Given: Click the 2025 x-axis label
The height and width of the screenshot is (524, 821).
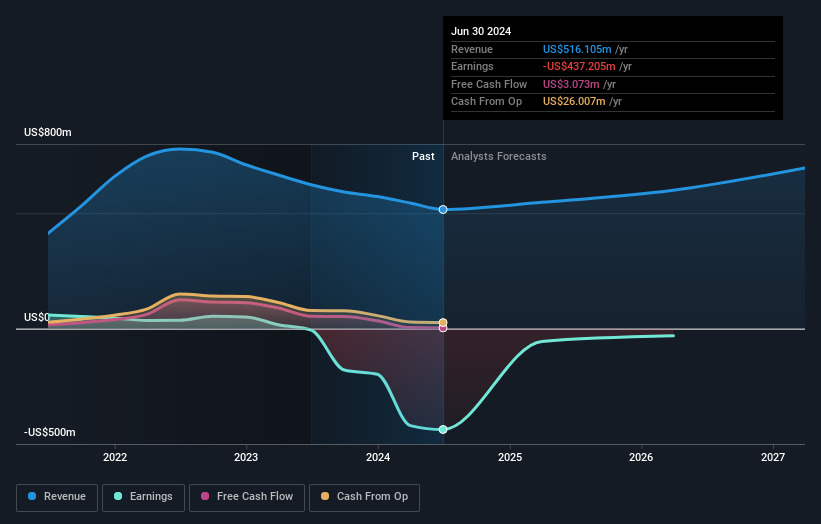Looking at the screenshot, I should pyautogui.click(x=510, y=457).
